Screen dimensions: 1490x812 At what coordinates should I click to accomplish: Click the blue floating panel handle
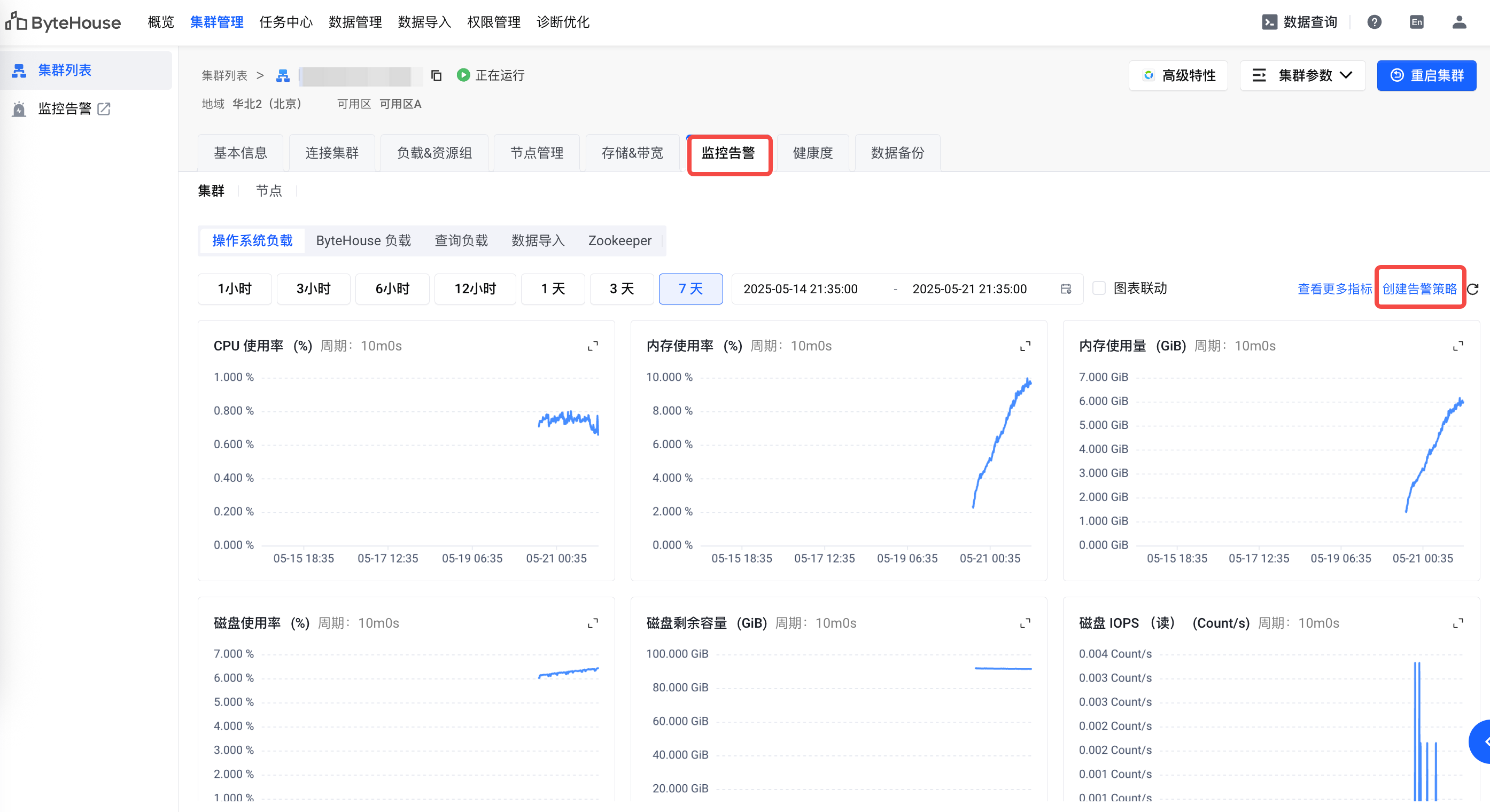1481,741
